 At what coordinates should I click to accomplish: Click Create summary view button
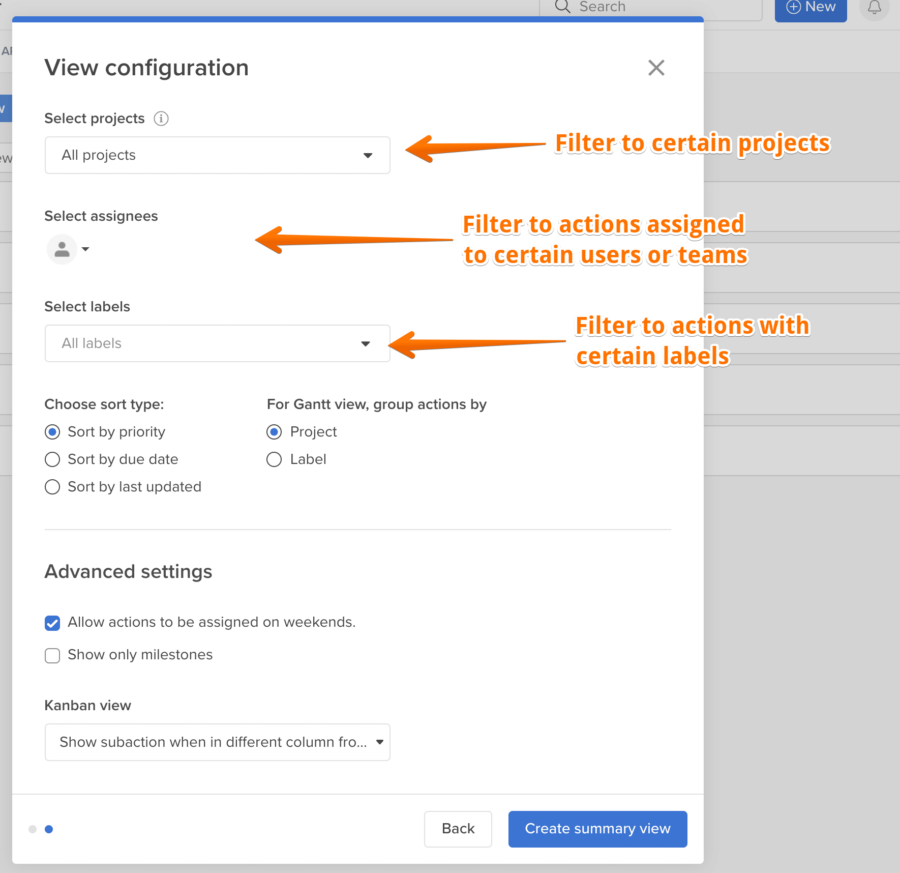598,829
